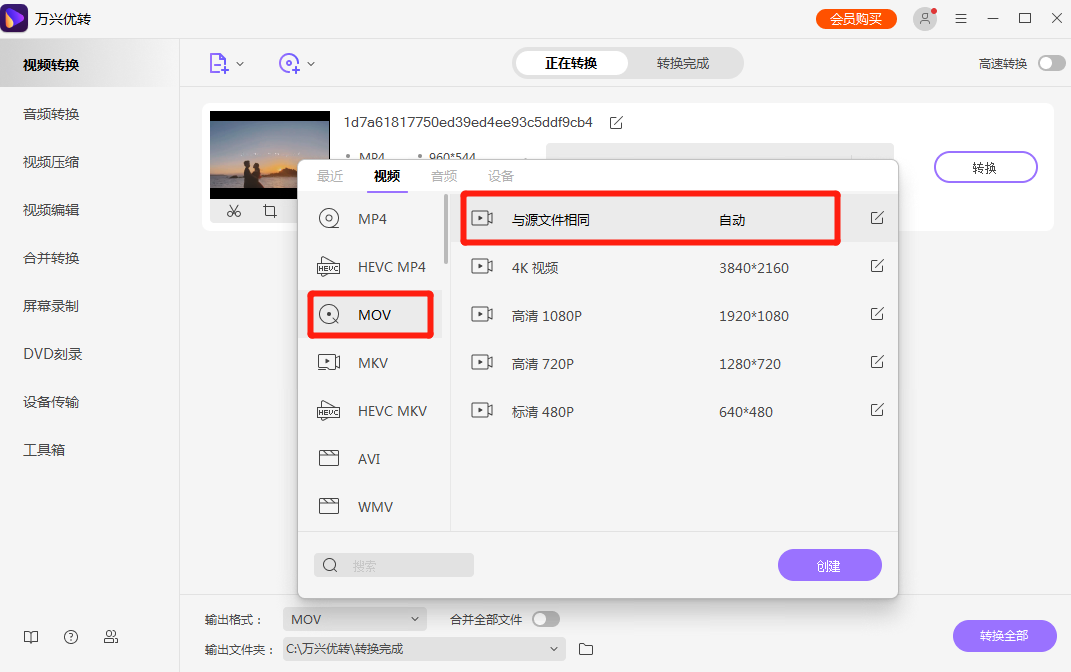
Task: Rename the file via the pencil icon
Action: tap(616, 122)
